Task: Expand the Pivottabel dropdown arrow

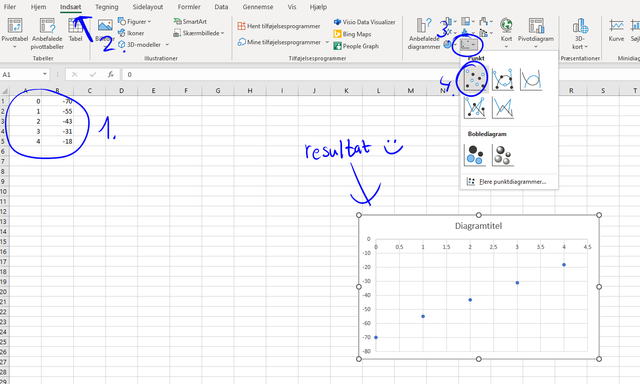Action: pyautogui.click(x=15, y=47)
